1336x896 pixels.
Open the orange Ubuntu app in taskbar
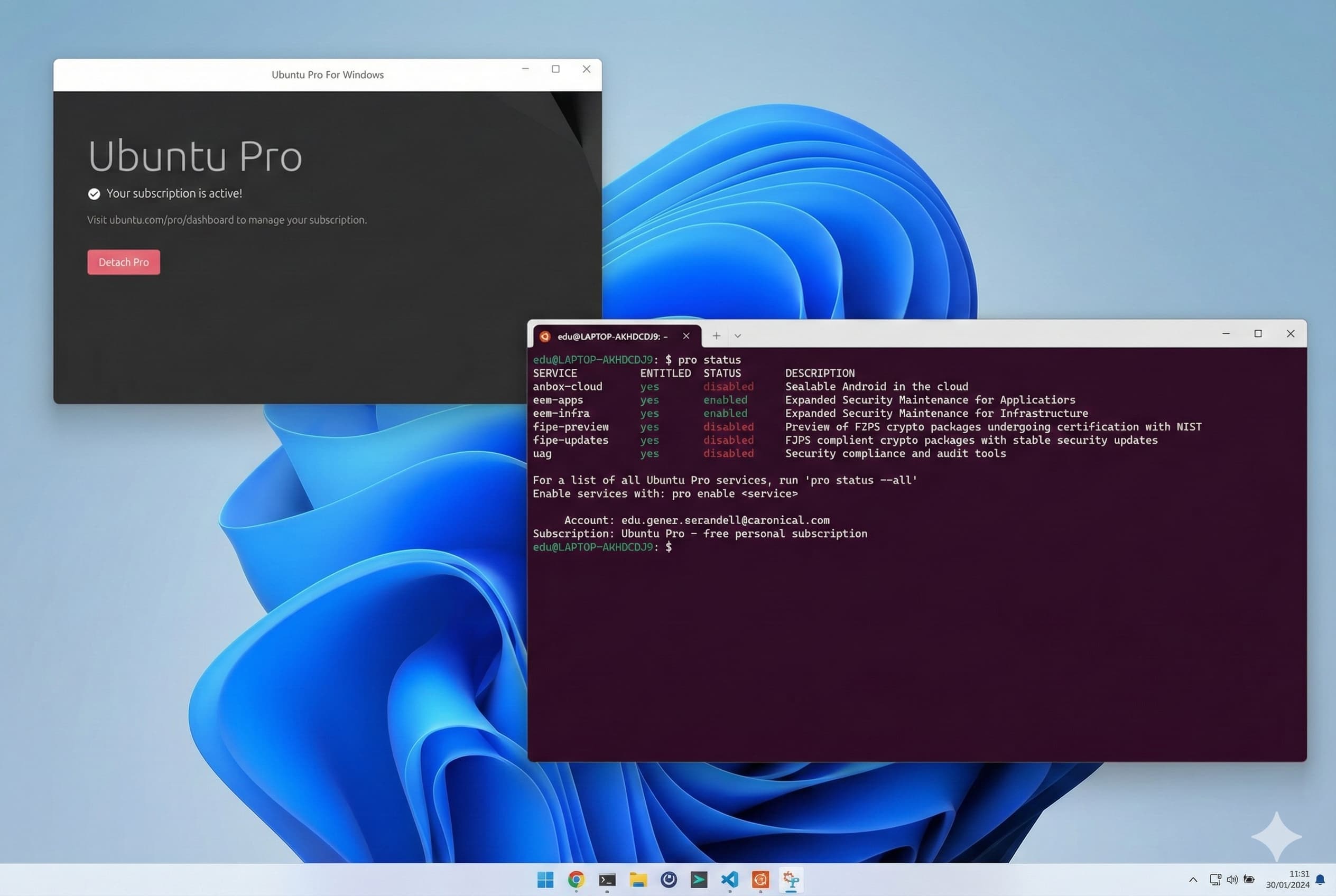(x=760, y=880)
